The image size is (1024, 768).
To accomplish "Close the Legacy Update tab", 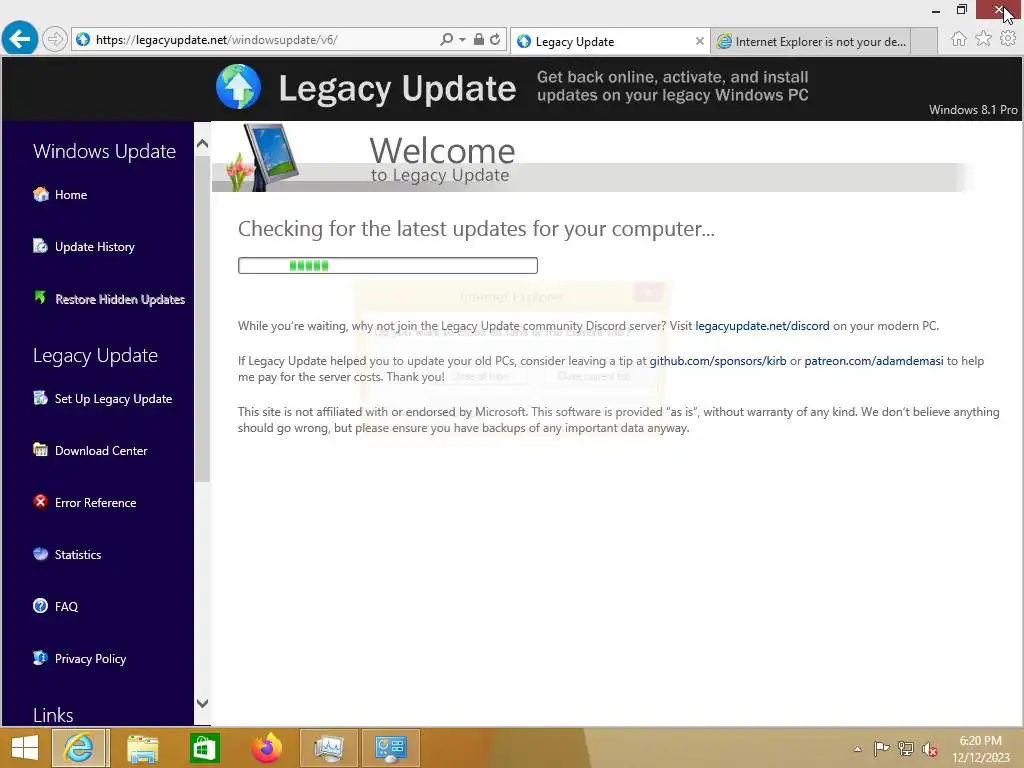I will [699, 41].
